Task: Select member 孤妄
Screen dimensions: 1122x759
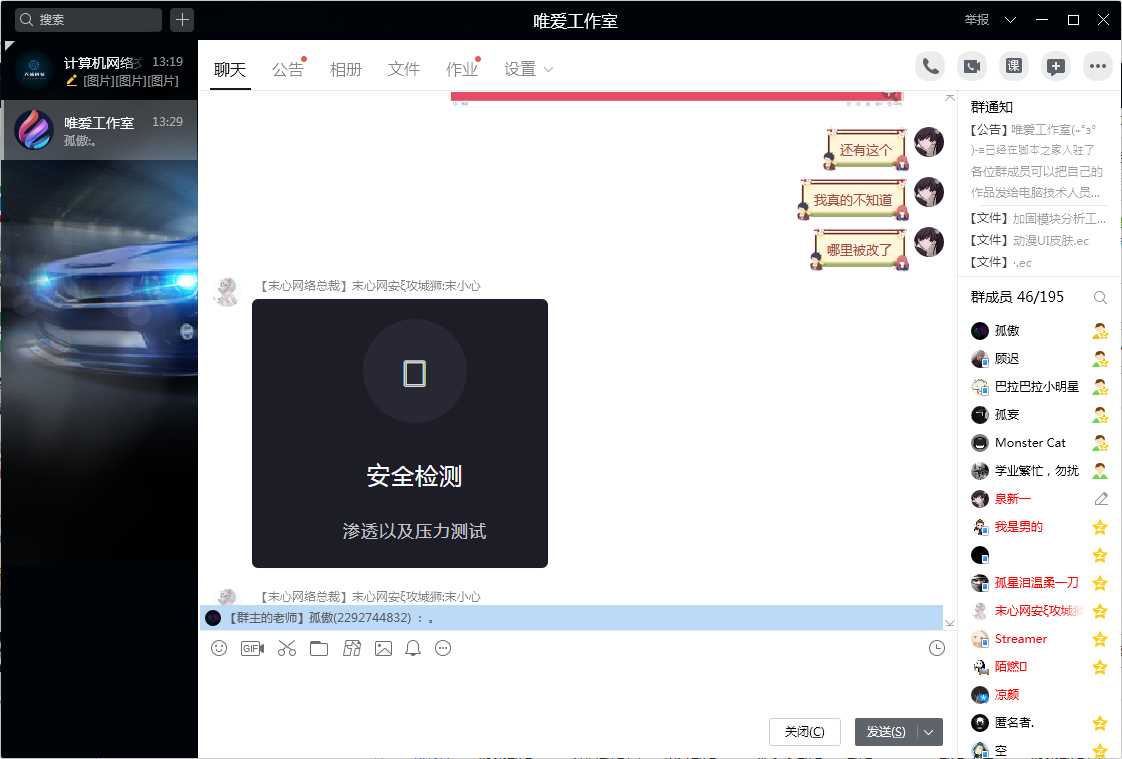Action: [x=1039, y=415]
